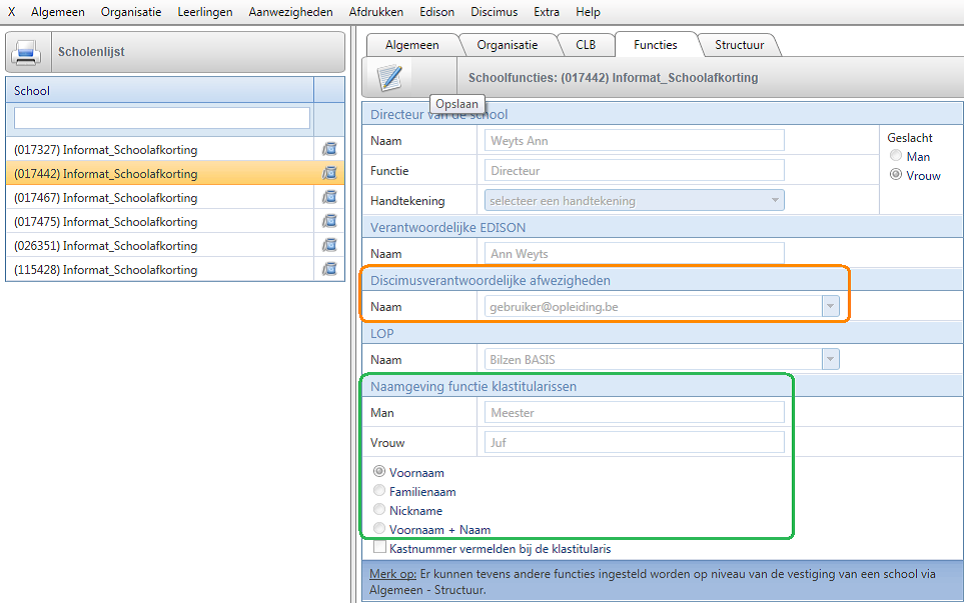
Task: Switch to the Algemeen tab
Action: (412, 45)
